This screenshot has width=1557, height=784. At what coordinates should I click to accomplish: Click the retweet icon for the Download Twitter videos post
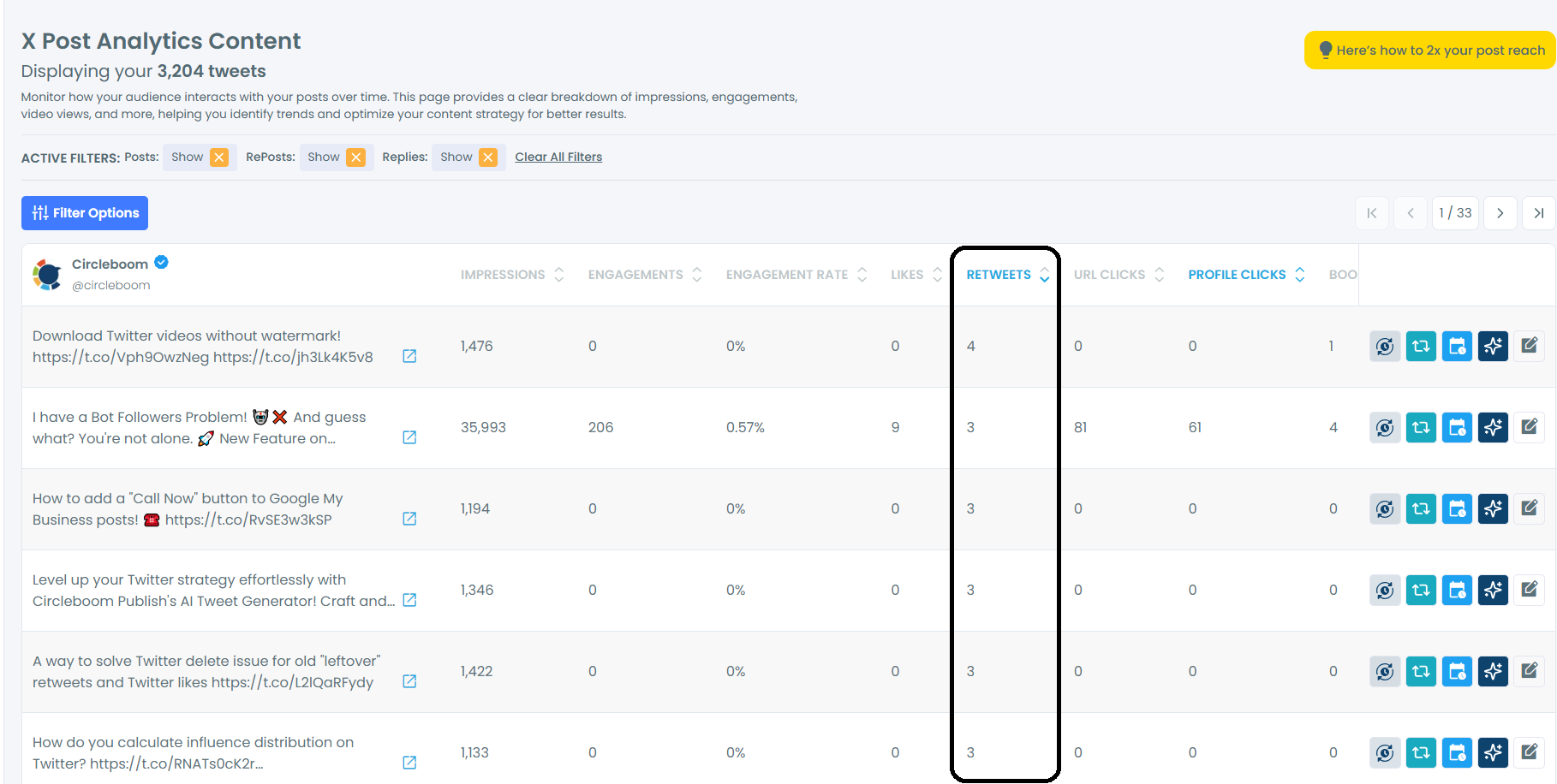coord(1421,347)
